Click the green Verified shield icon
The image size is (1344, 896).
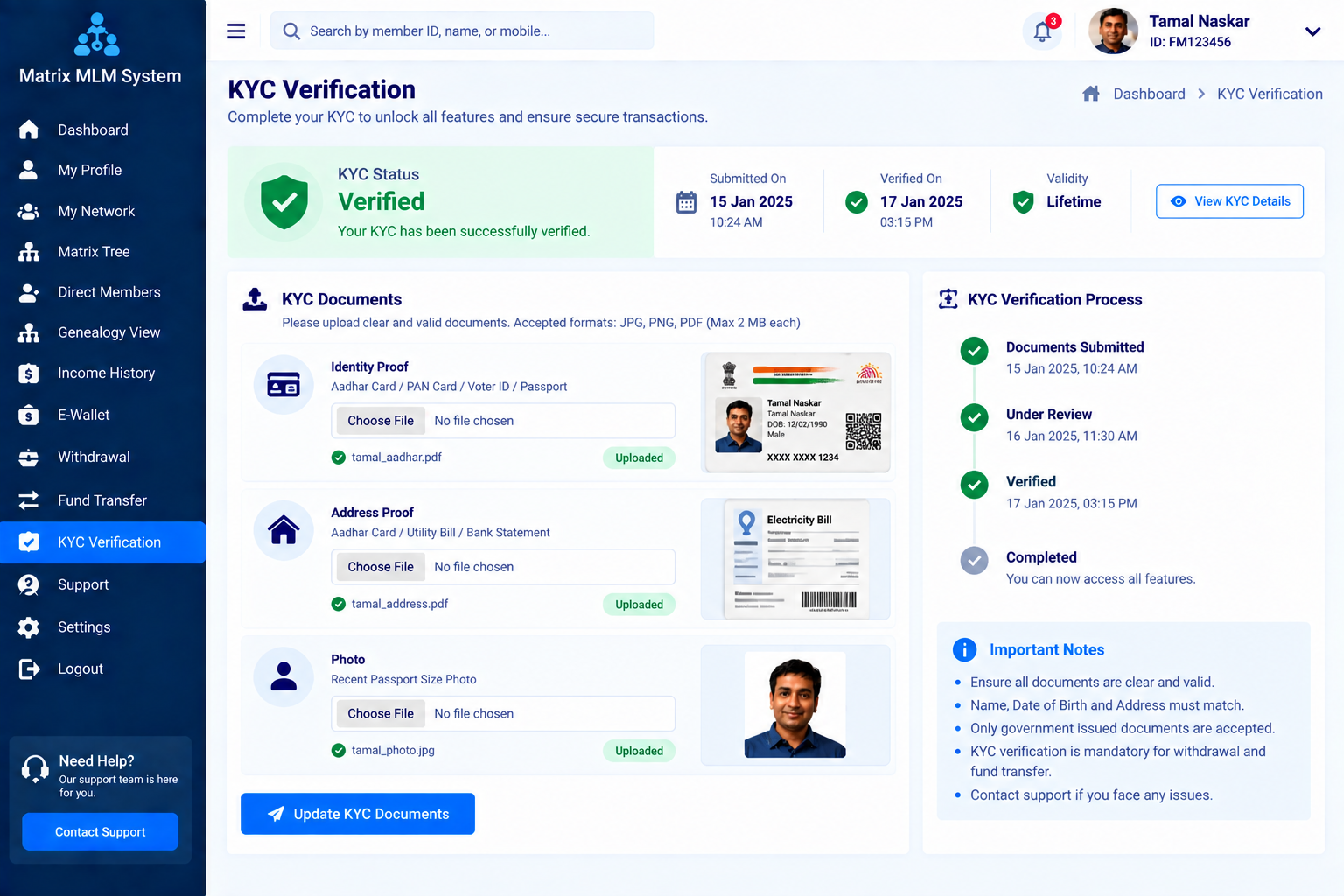tap(284, 202)
